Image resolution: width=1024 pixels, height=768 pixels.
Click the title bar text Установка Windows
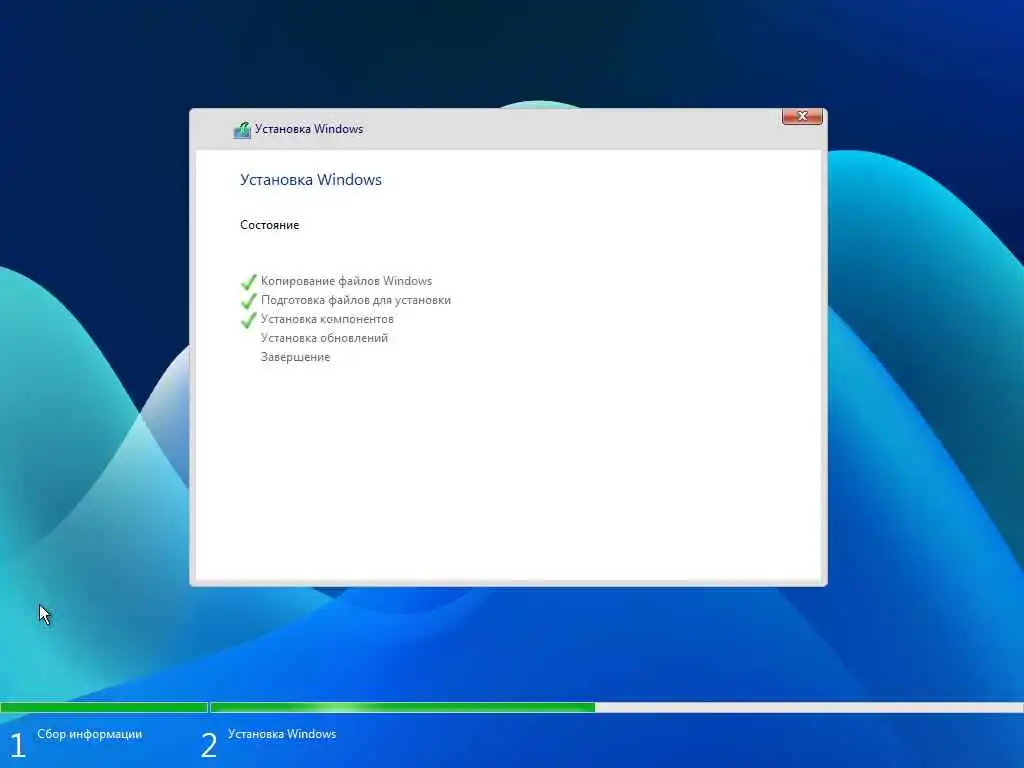point(309,129)
